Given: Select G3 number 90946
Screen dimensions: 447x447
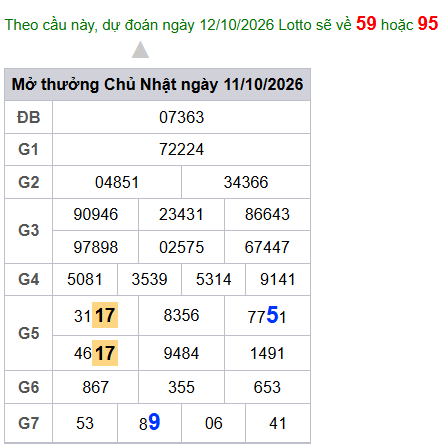Looking at the screenshot, I should click(96, 214).
